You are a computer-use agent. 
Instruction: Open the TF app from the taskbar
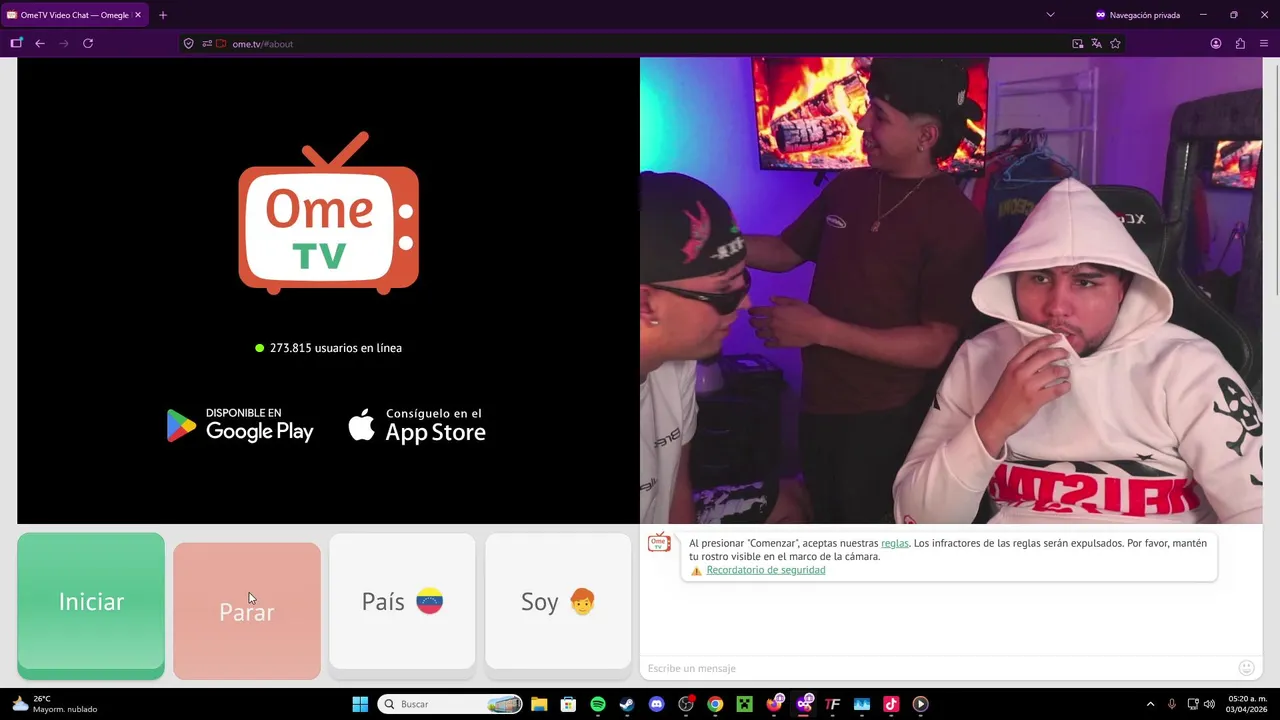(832, 704)
